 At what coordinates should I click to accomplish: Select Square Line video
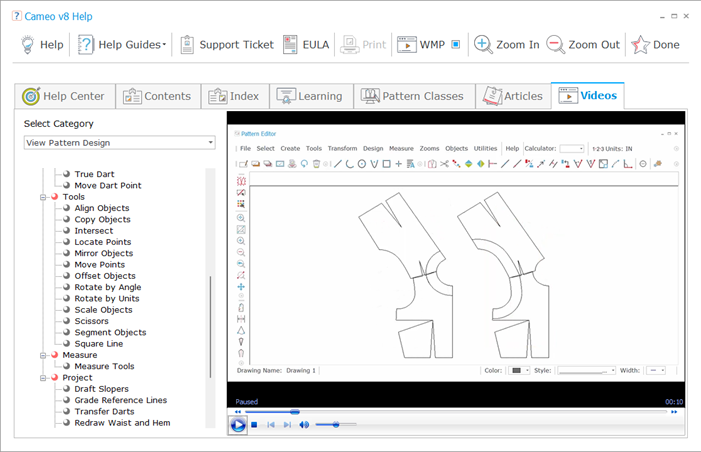click(x=98, y=344)
